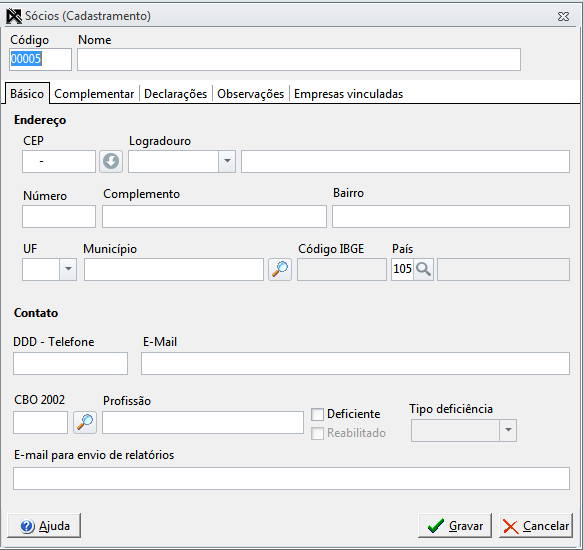Enable the Deficiente checkbox

317,414
